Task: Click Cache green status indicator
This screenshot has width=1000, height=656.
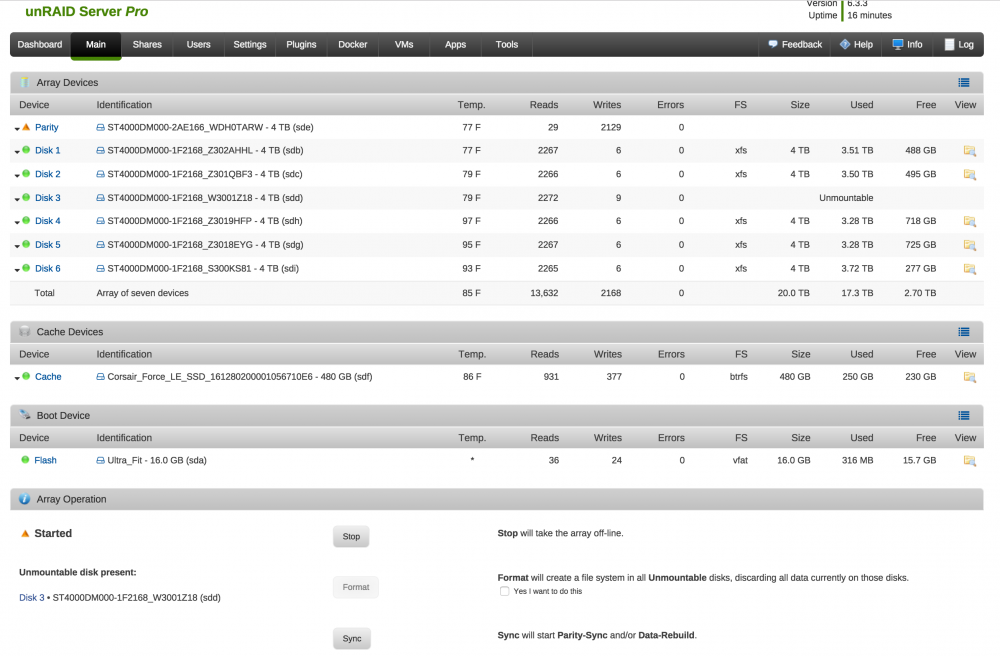Action: pos(26,376)
